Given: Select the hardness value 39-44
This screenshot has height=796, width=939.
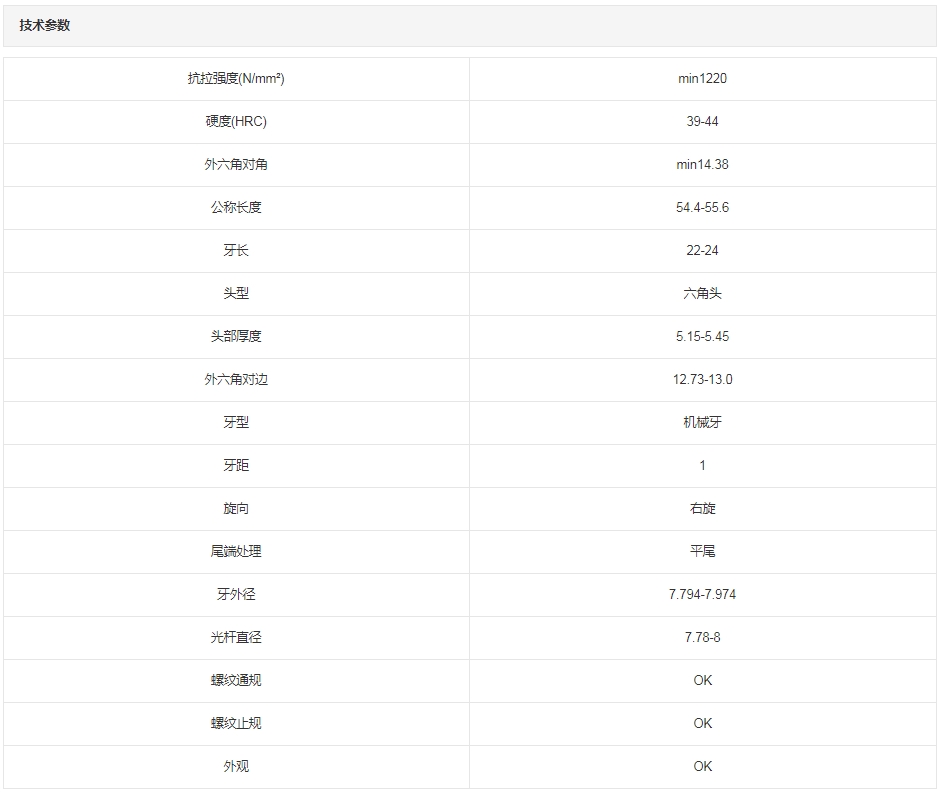Looking at the screenshot, I should (702, 122).
